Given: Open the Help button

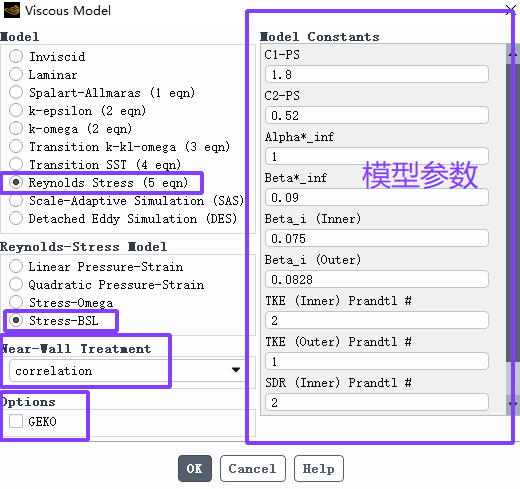Looking at the screenshot, I should pos(319,469).
